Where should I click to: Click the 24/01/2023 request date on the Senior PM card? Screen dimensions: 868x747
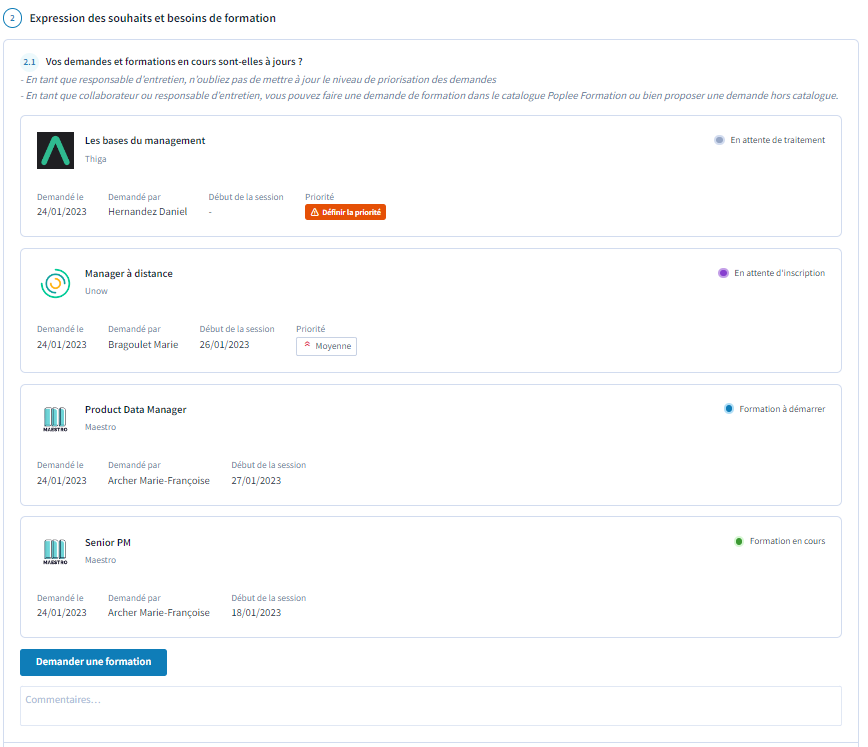pyautogui.click(x=62, y=612)
